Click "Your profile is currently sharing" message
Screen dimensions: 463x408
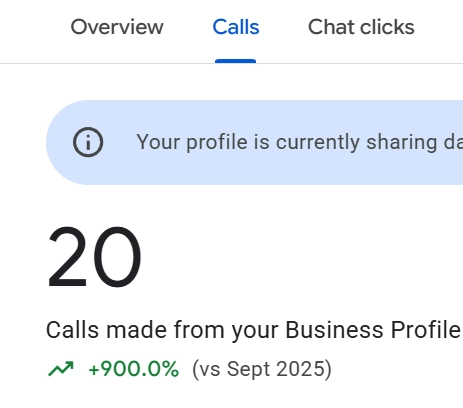(x=287, y=142)
